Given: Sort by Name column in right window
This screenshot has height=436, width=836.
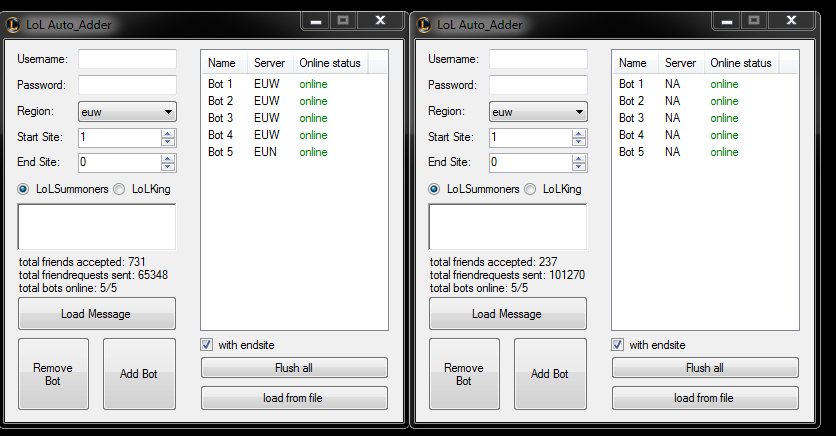Looking at the screenshot, I should [636, 63].
